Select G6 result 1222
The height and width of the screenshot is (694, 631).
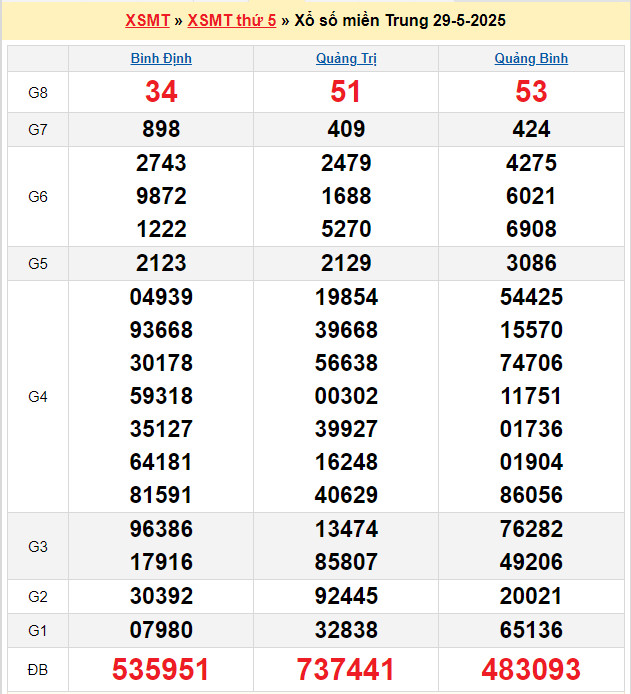point(161,229)
